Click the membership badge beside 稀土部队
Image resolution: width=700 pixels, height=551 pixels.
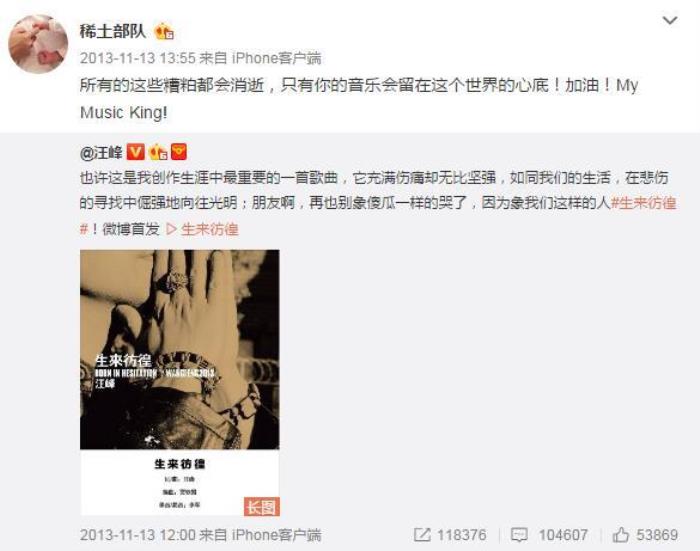[164, 31]
